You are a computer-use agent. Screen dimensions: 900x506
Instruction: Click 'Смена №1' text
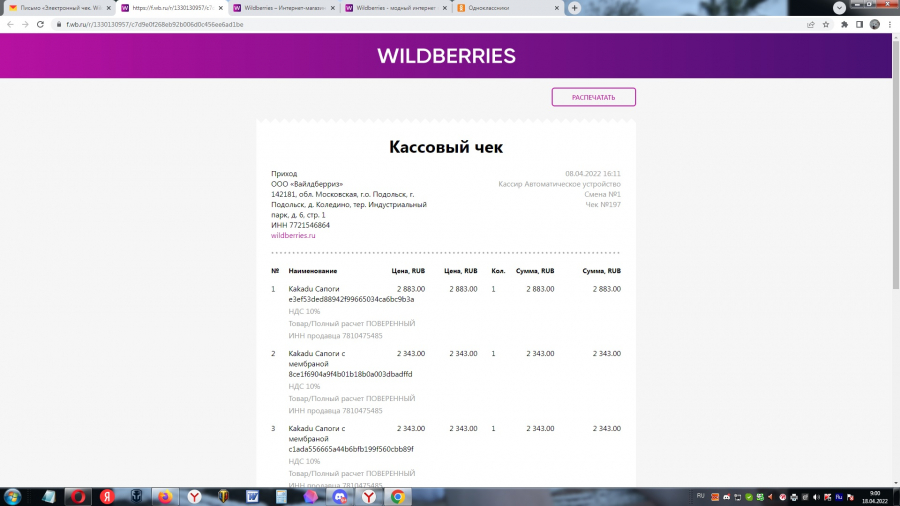[603, 194]
